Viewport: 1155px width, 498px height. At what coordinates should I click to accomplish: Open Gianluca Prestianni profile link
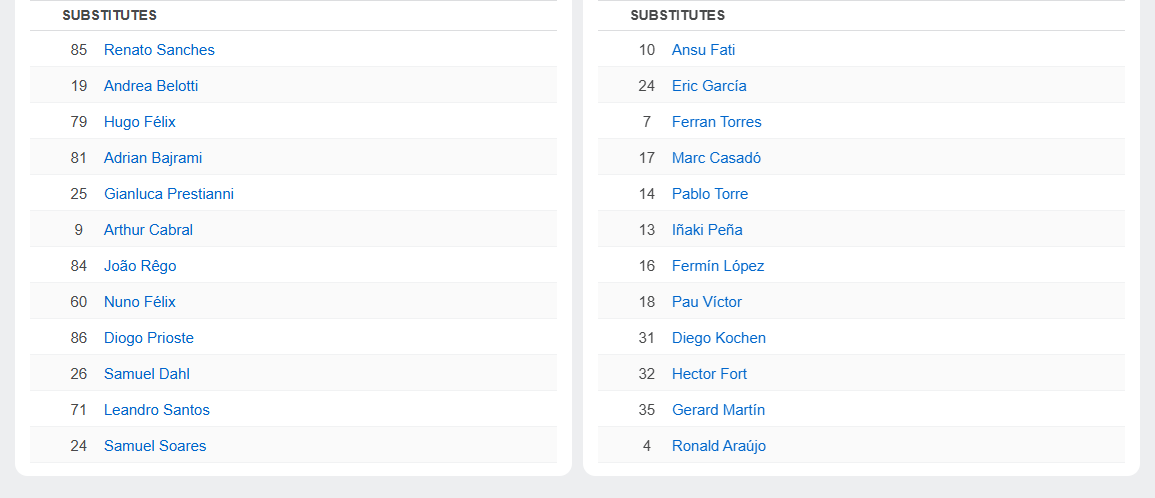[169, 194]
